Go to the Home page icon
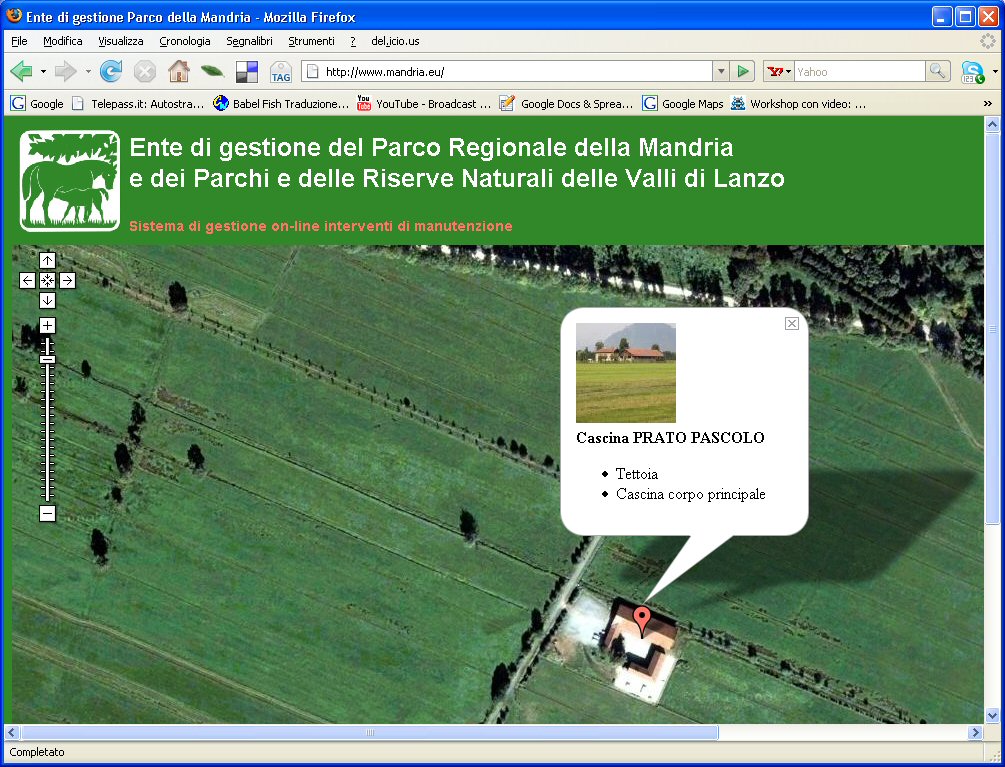The image size is (1005, 767). [x=179, y=71]
